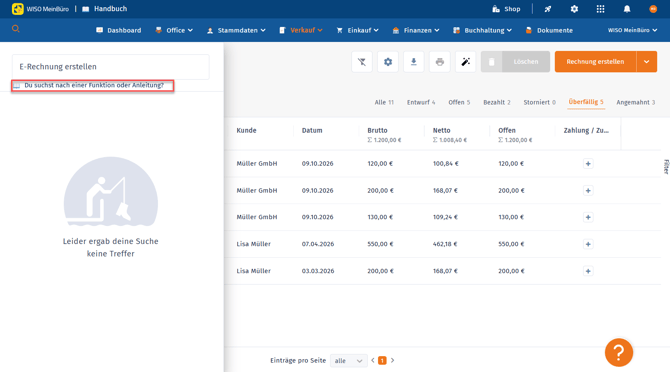Open the Shop
Image resolution: width=670 pixels, height=372 pixels.
point(506,9)
